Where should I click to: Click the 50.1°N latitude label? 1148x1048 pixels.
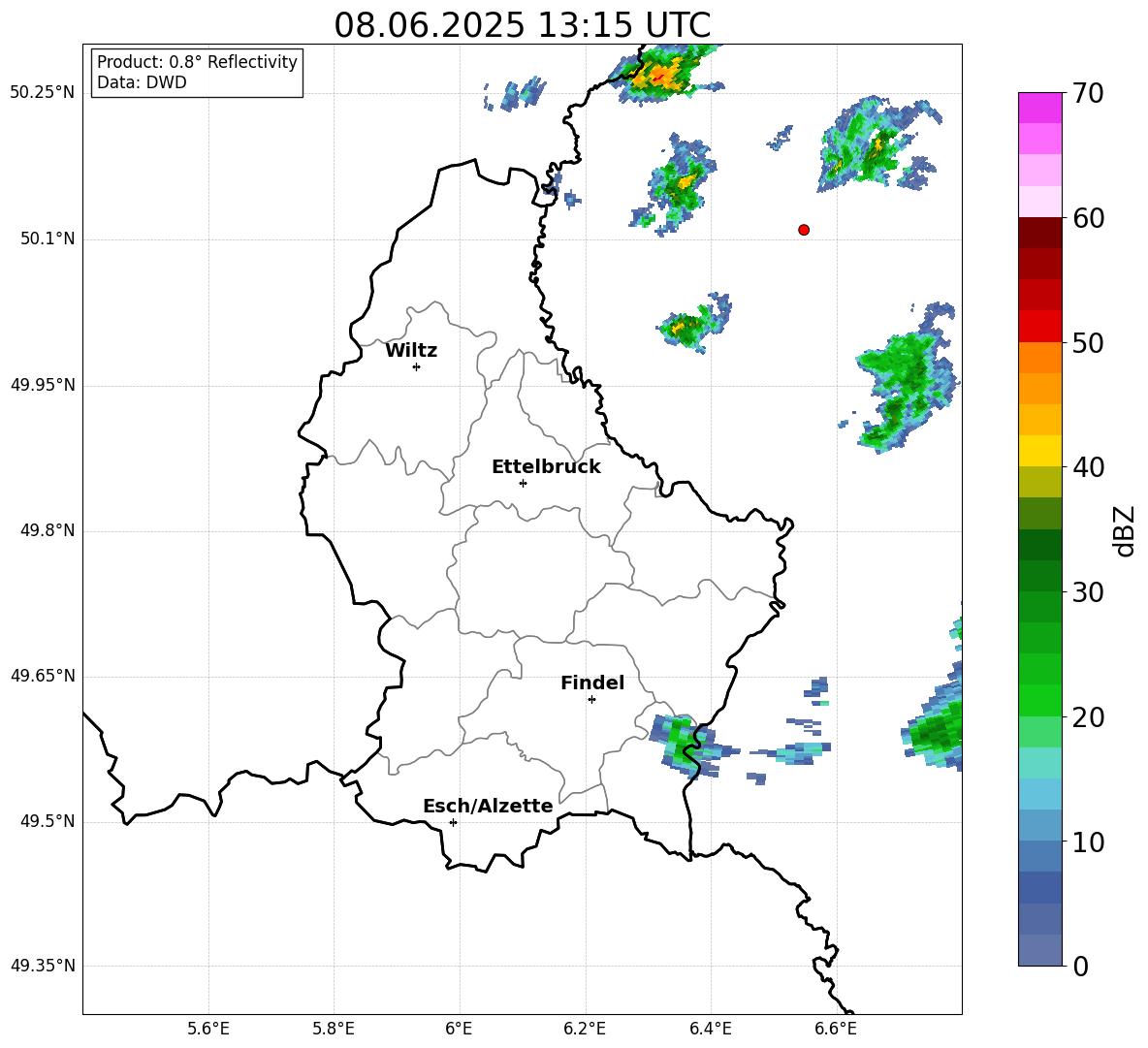[48, 239]
